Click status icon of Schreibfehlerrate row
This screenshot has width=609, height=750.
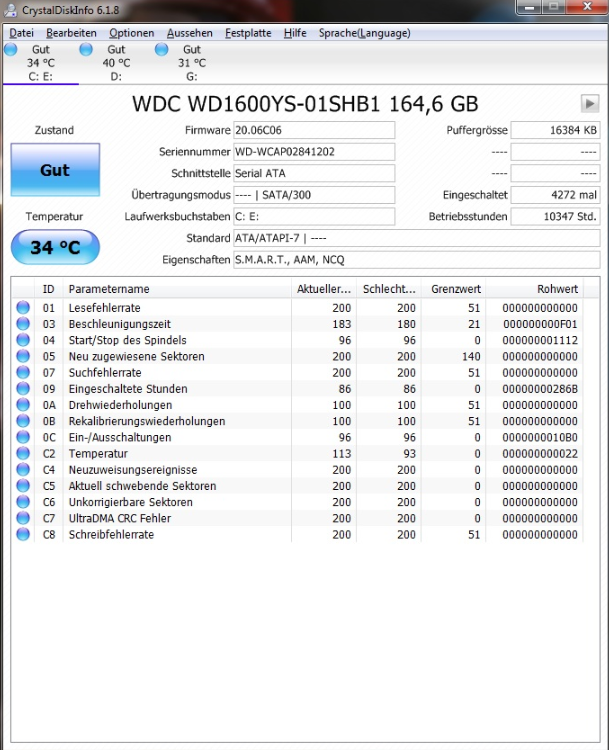tap(23, 534)
